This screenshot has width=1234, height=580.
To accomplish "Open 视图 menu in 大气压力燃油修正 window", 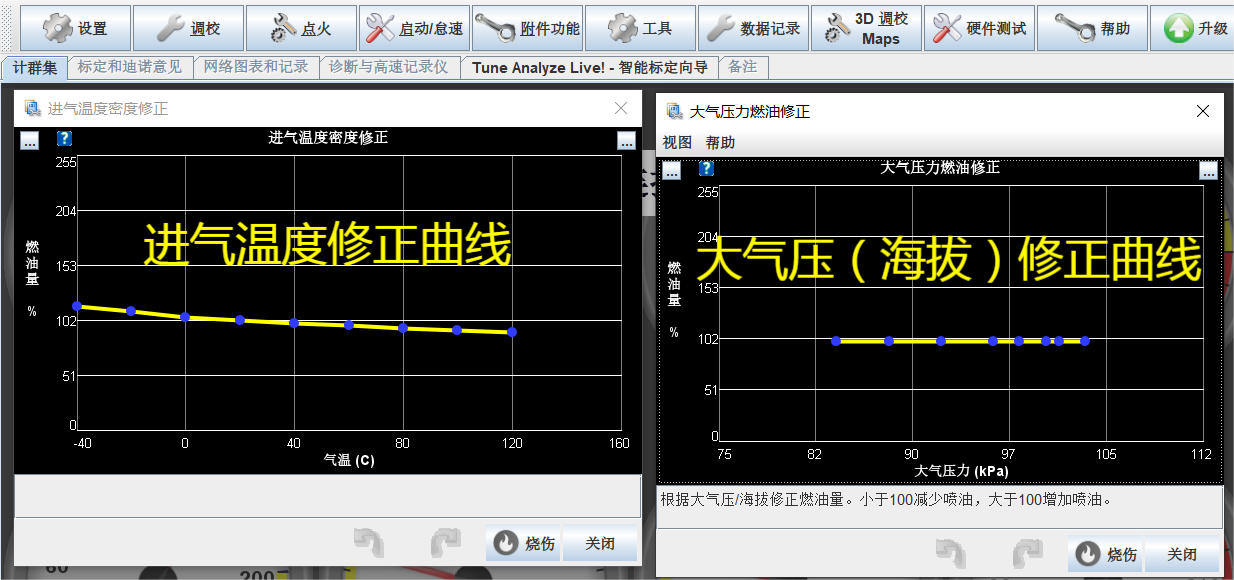I will tap(677, 142).
